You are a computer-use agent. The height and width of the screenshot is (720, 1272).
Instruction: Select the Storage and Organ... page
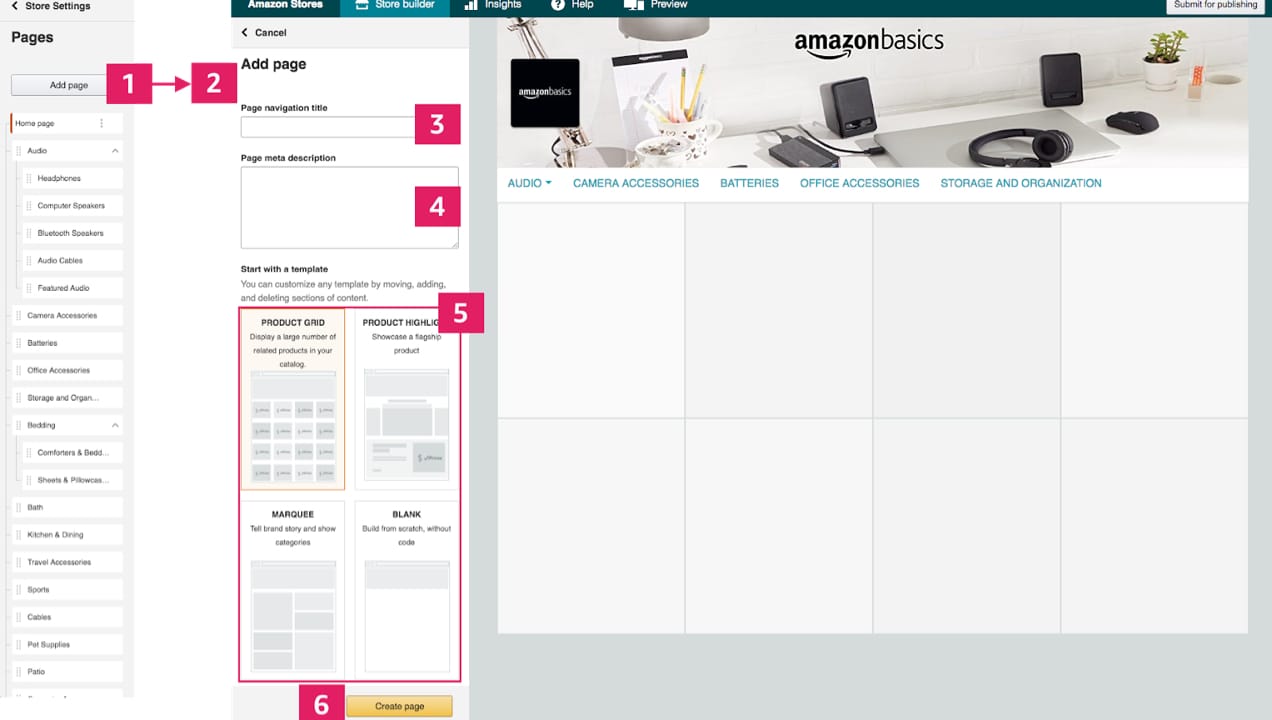click(x=67, y=398)
